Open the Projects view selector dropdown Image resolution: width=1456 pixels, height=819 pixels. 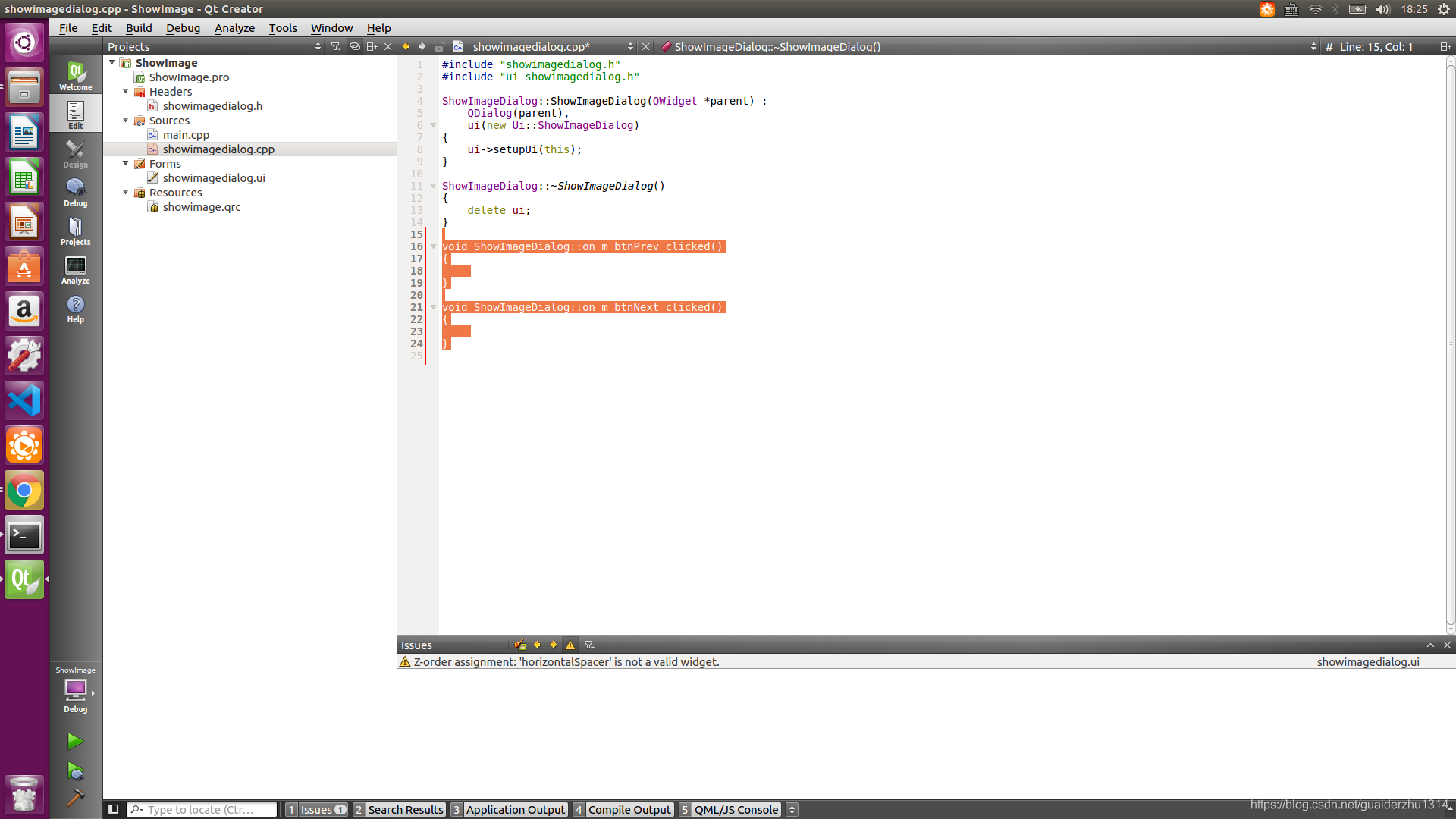pyautogui.click(x=318, y=46)
